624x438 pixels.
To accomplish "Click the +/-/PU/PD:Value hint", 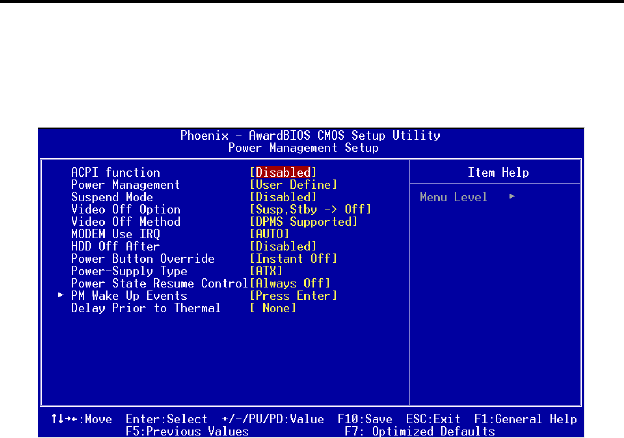I will coord(273,419).
